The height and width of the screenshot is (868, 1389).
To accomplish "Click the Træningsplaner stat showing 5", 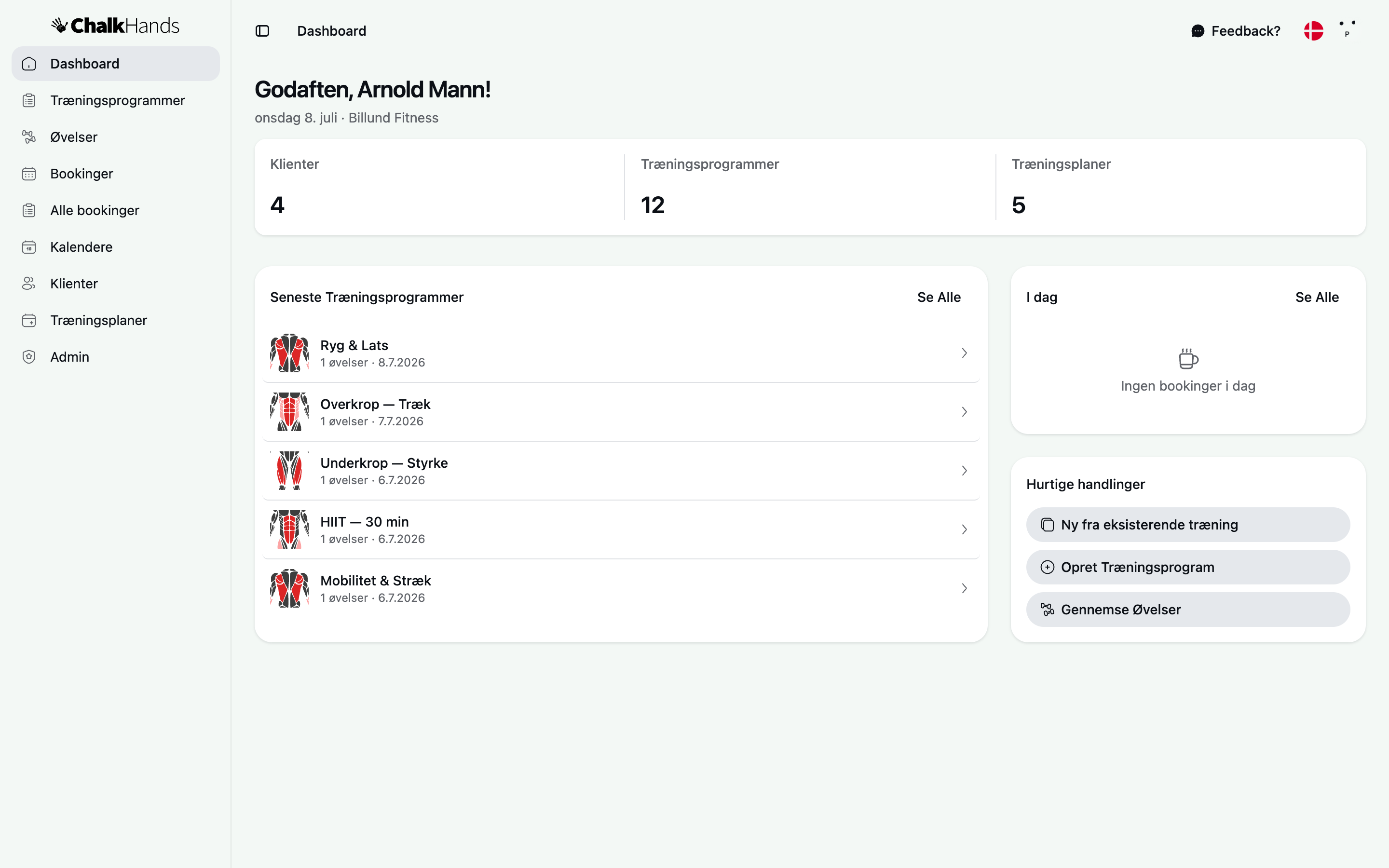I will [1181, 187].
